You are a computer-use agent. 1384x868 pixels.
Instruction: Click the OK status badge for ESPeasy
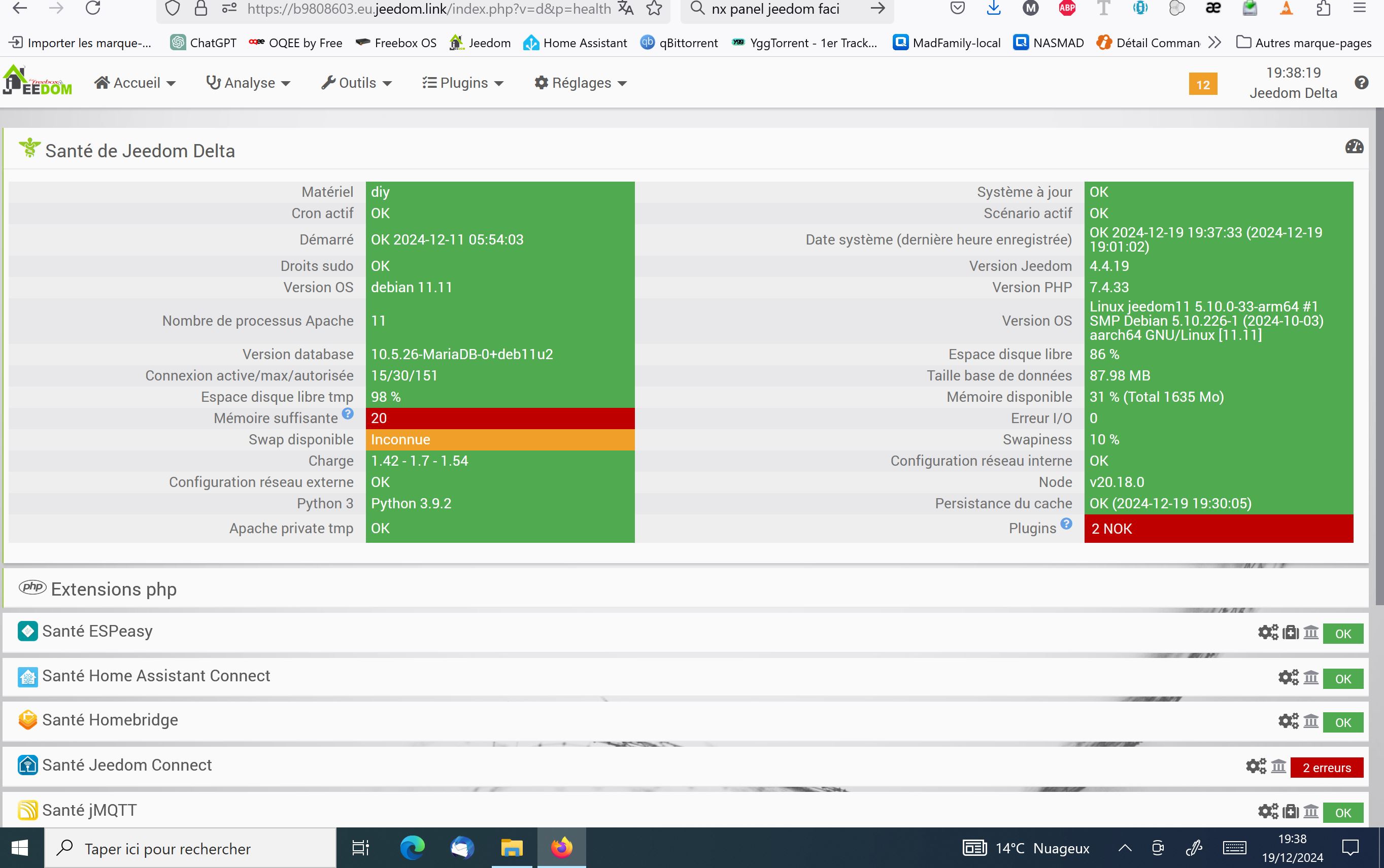coord(1343,634)
